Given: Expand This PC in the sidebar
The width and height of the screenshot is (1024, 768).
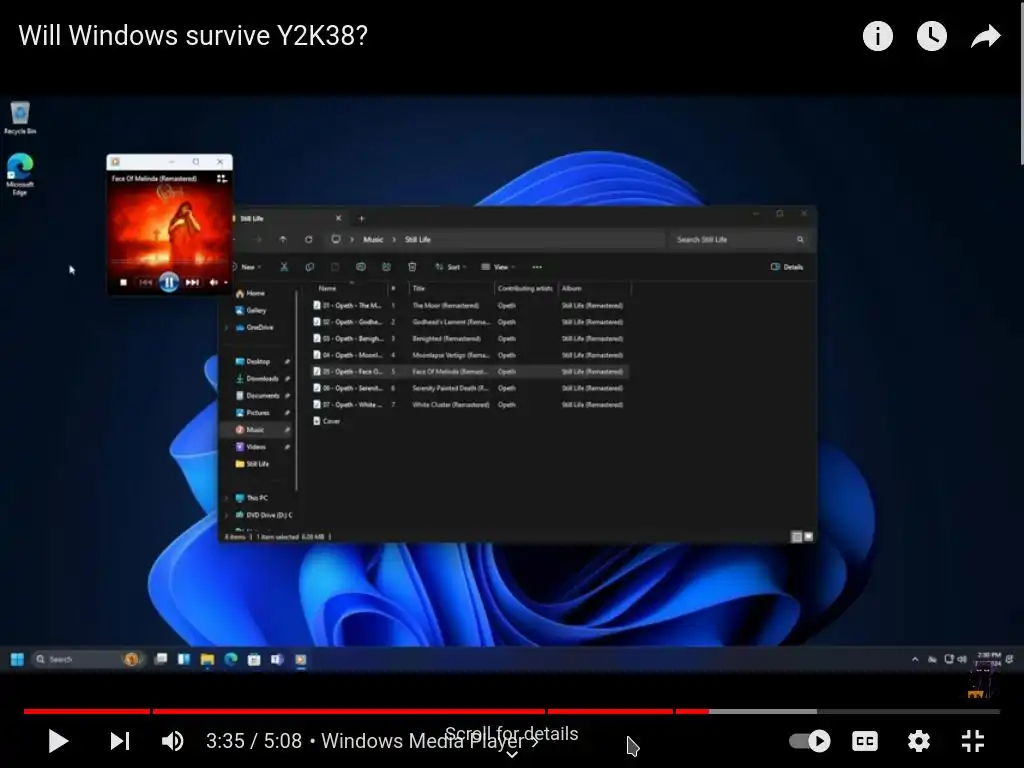Looking at the screenshot, I should pyautogui.click(x=226, y=498).
